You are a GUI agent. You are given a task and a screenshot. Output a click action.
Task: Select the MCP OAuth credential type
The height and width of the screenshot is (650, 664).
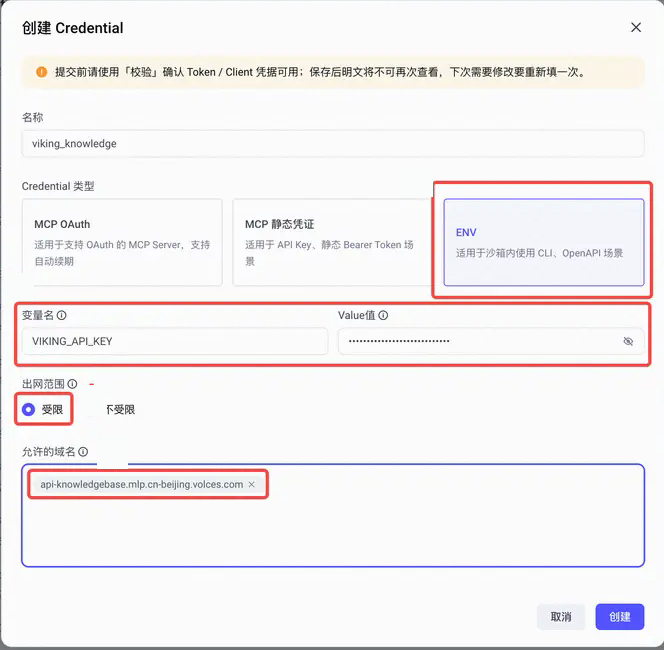[122, 242]
